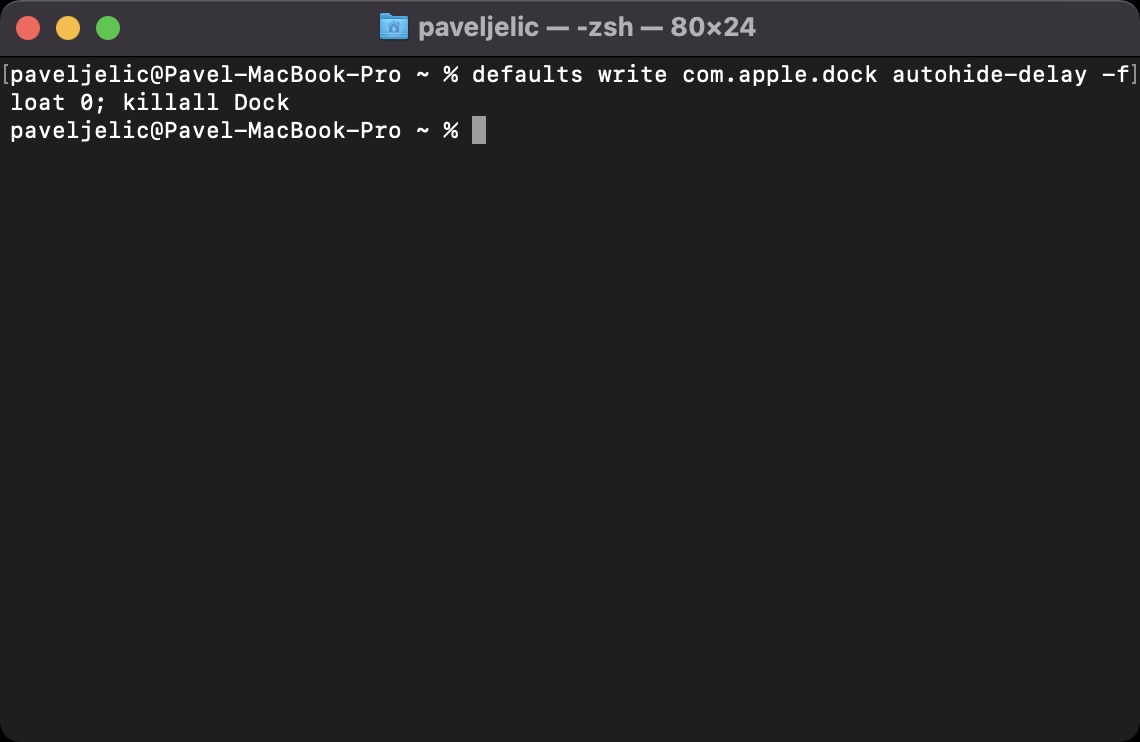Click the "-f" flag ending the first line
This screenshot has height=742, width=1140.
click(1115, 75)
